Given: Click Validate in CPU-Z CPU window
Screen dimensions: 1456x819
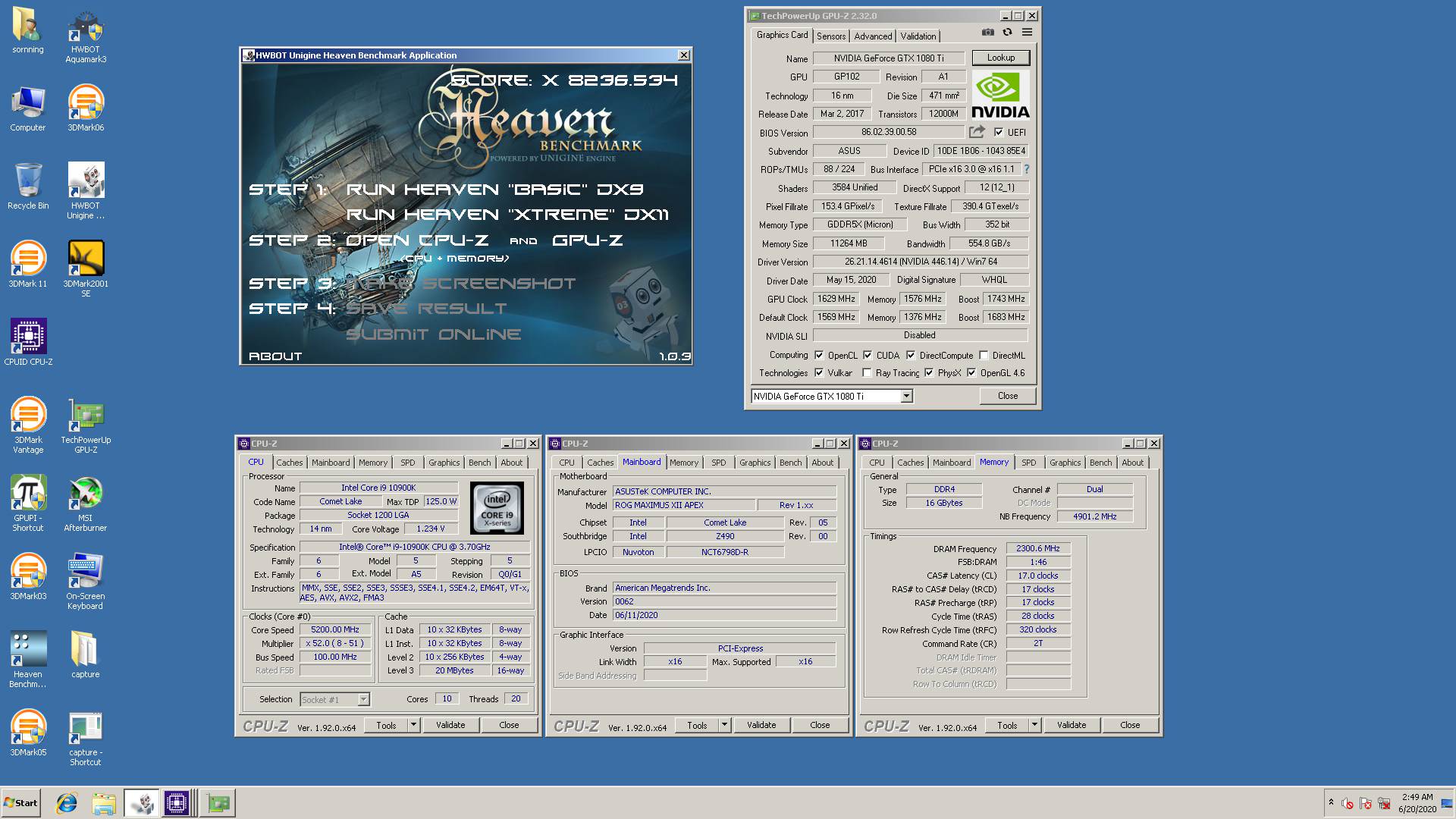Looking at the screenshot, I should 450,725.
